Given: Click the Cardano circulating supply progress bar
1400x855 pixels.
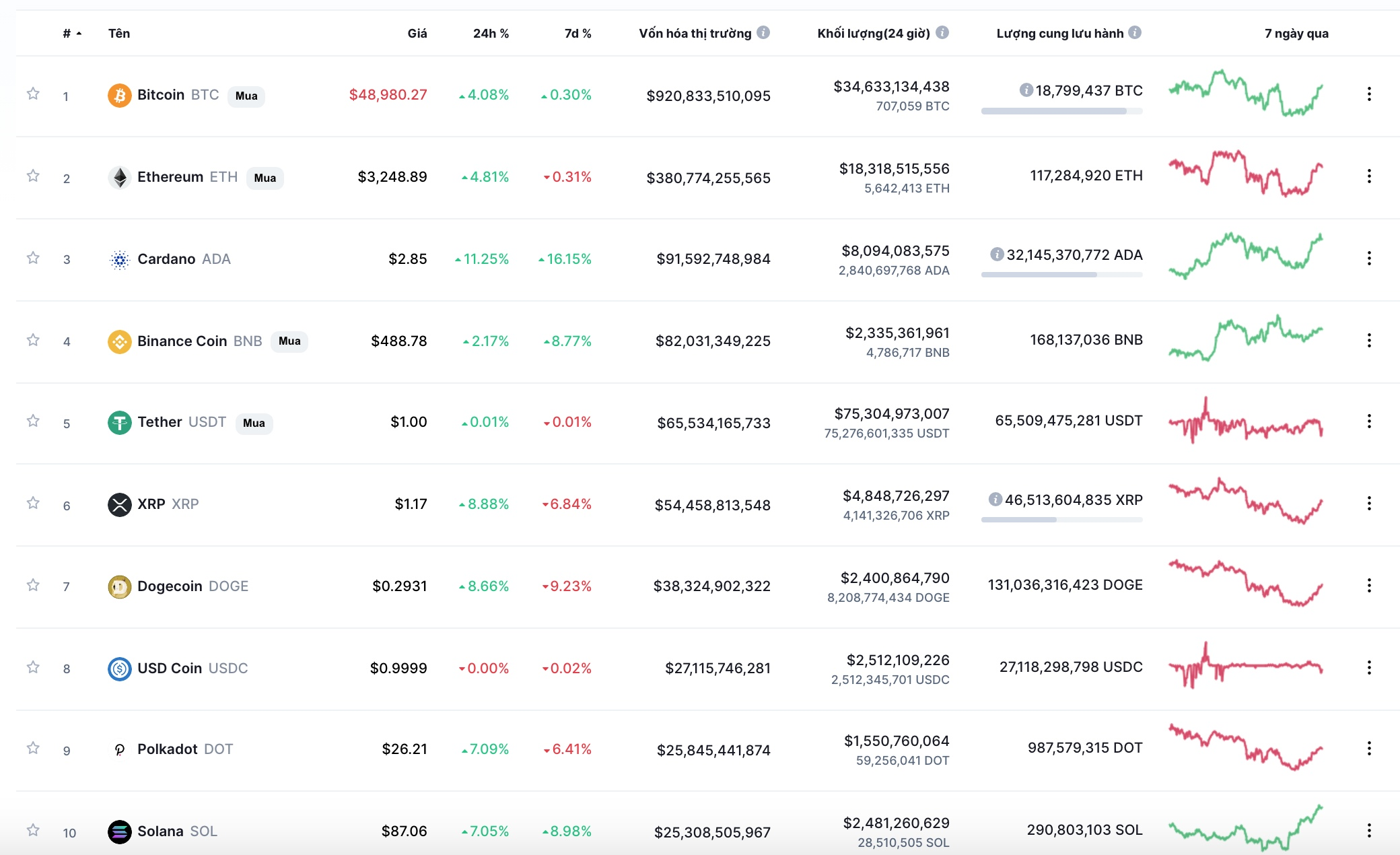Looking at the screenshot, I should [x=1062, y=275].
